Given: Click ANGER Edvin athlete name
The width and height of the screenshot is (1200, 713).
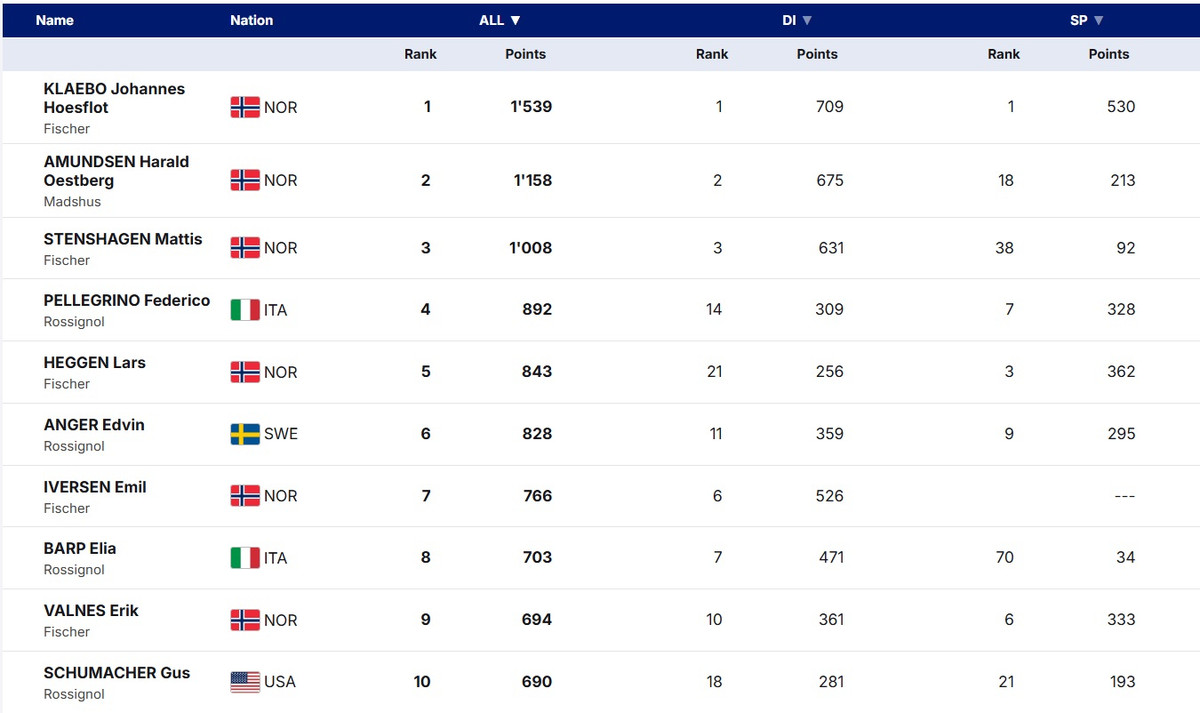Looking at the screenshot, I should point(94,425).
